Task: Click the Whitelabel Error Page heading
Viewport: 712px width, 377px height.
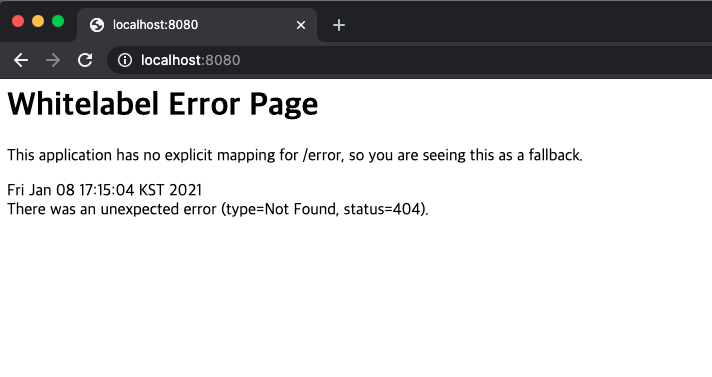Action: [x=163, y=104]
